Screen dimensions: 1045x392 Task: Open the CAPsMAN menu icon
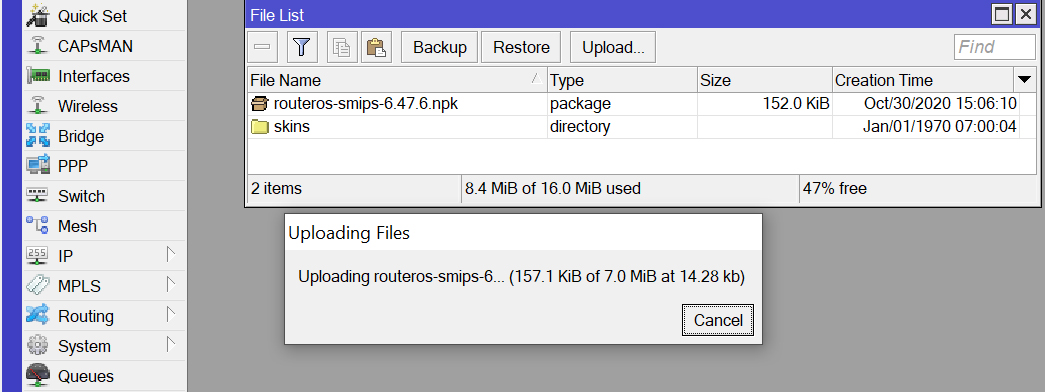point(38,46)
